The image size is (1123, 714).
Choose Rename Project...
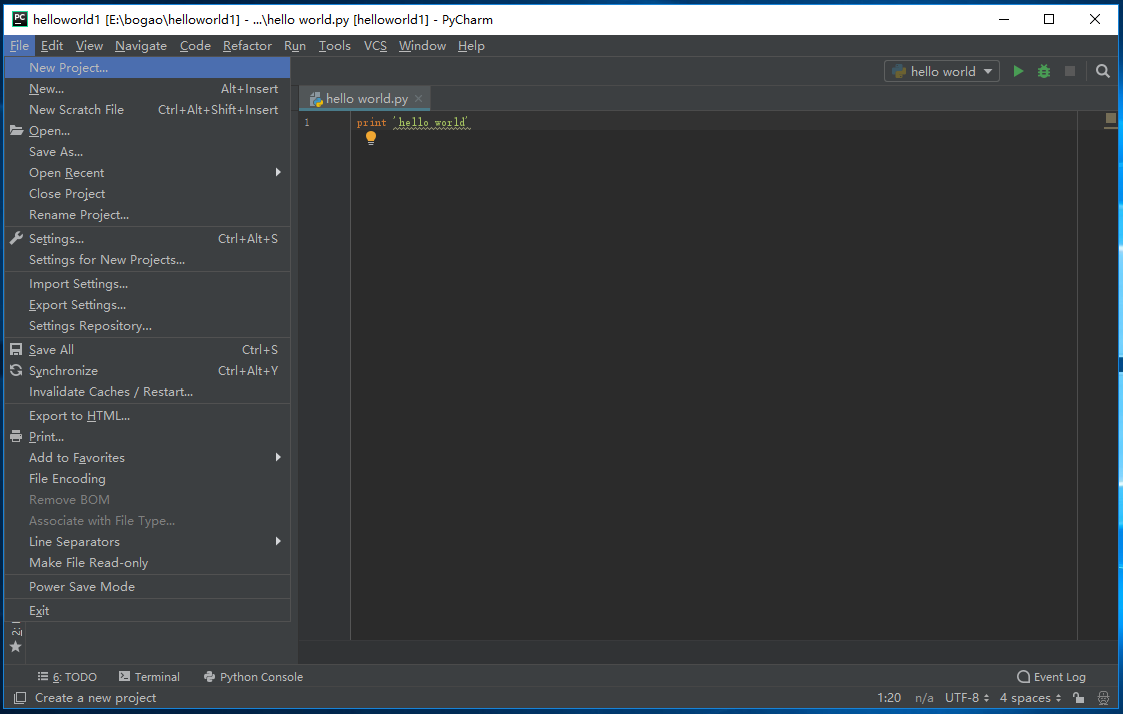148,215
